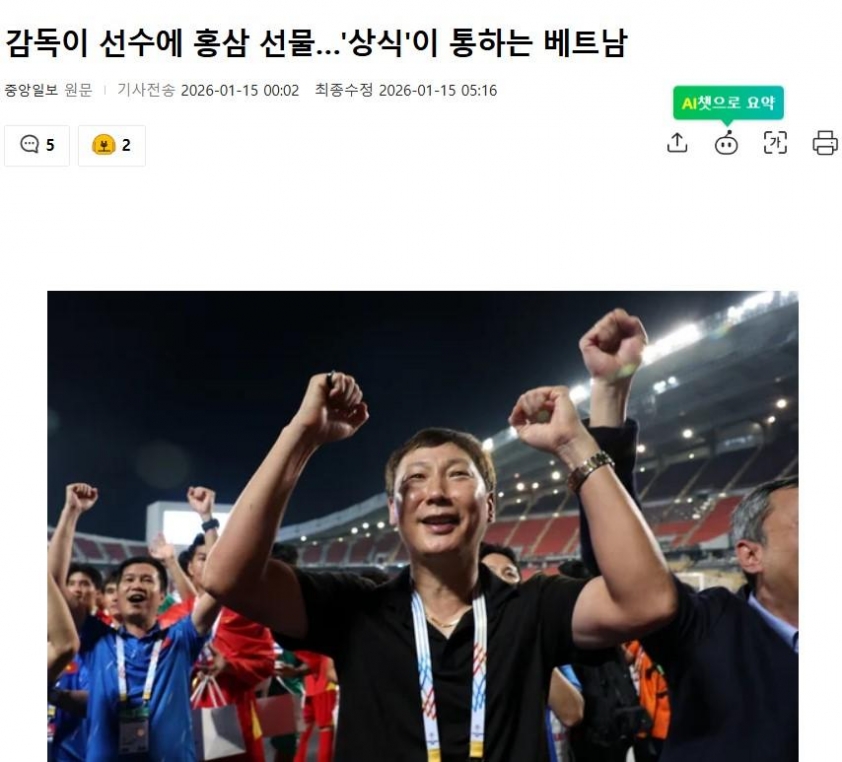This screenshot has height=762, width=842.
Task: Click the comment count number 5
Action: point(50,145)
